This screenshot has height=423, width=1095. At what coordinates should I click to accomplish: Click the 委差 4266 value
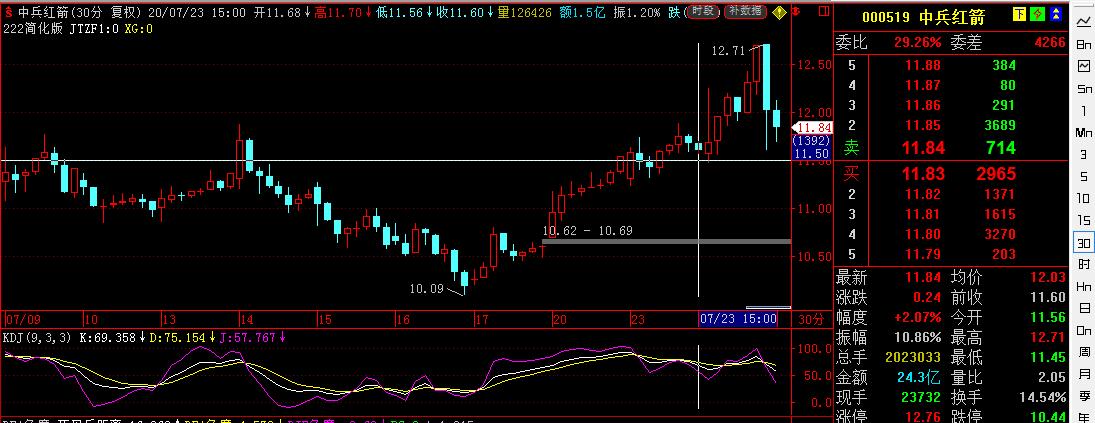click(1050, 43)
